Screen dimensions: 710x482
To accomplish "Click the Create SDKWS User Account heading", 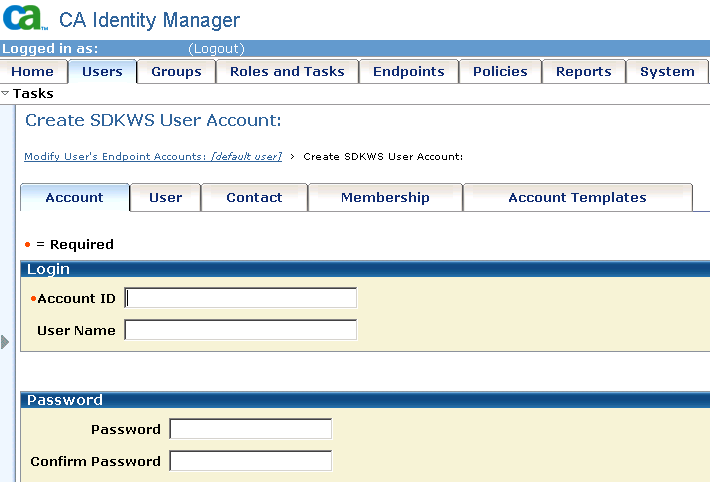I will click(x=153, y=120).
